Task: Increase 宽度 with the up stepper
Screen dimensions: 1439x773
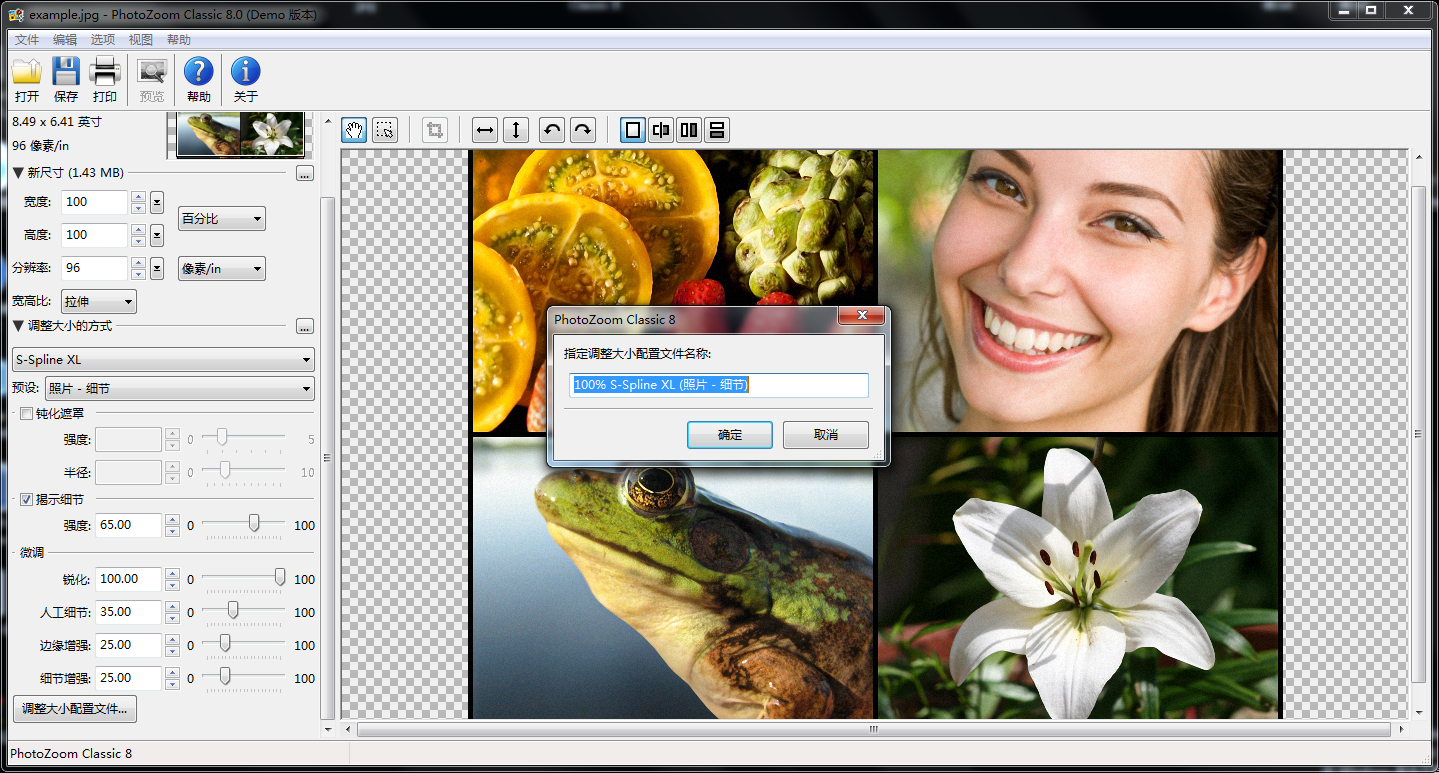Action: click(139, 197)
